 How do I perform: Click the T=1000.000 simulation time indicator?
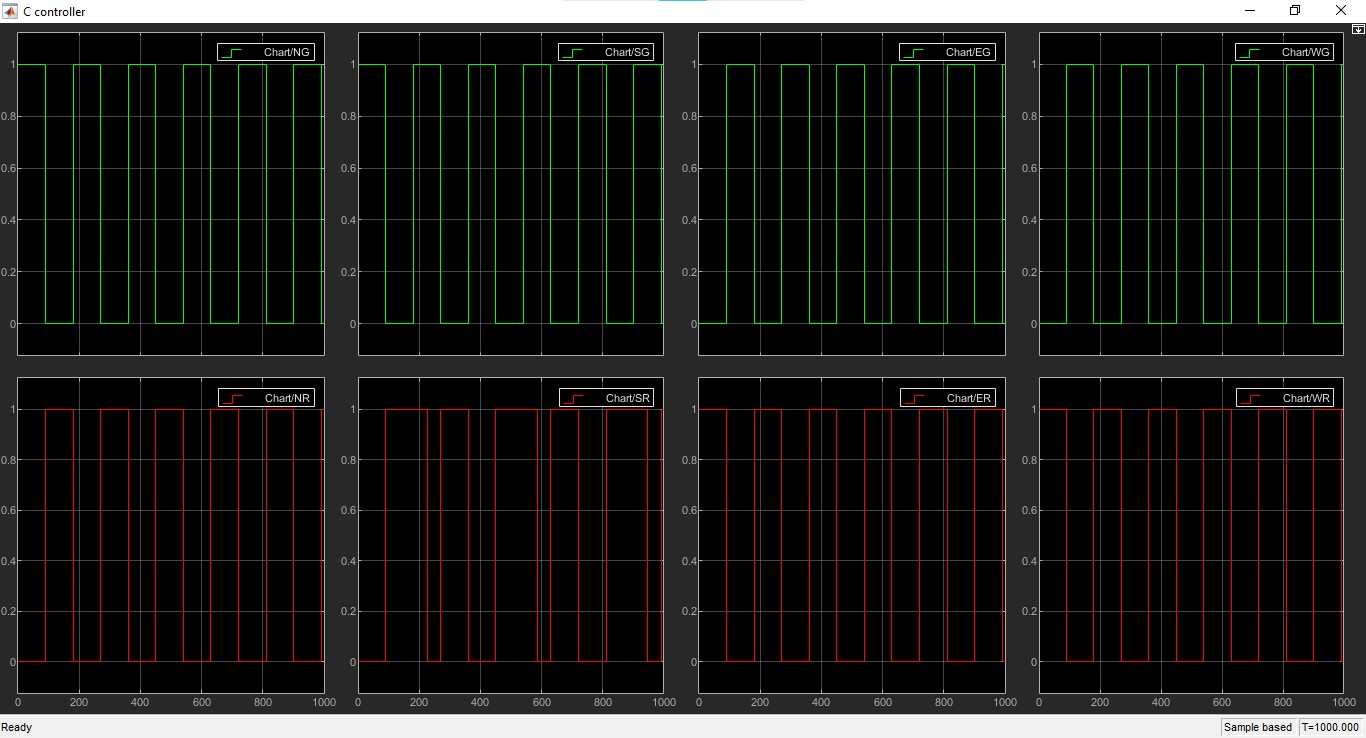1330,727
